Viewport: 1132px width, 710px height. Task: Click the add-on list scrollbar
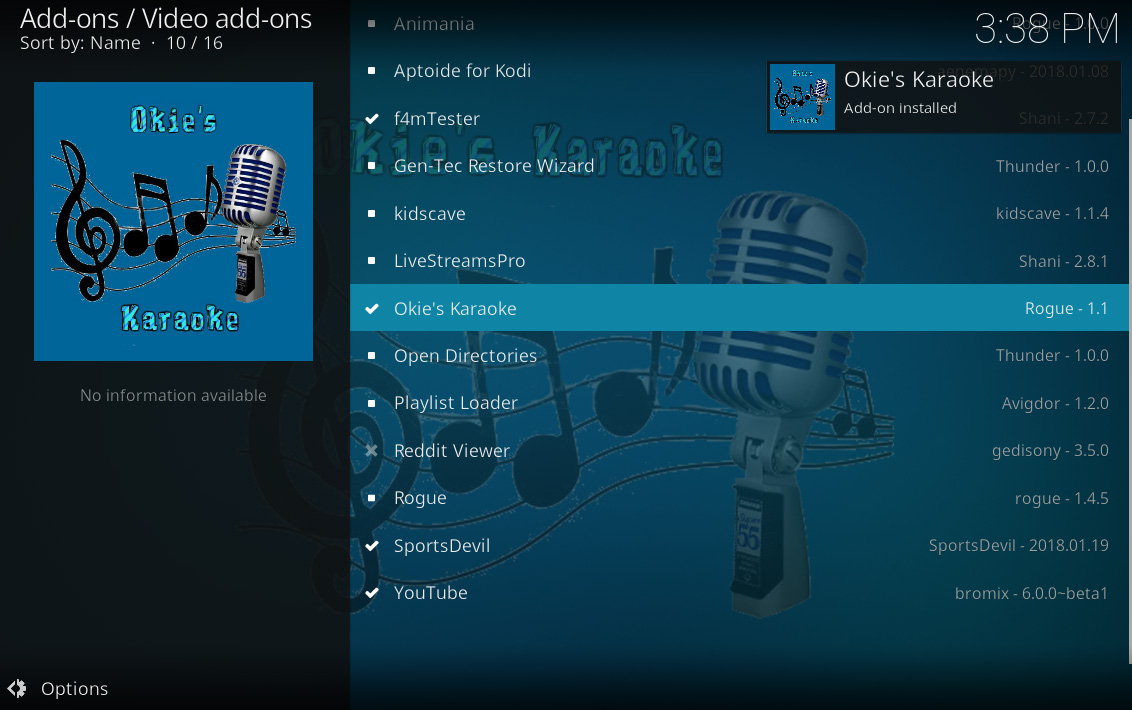pos(1129,391)
